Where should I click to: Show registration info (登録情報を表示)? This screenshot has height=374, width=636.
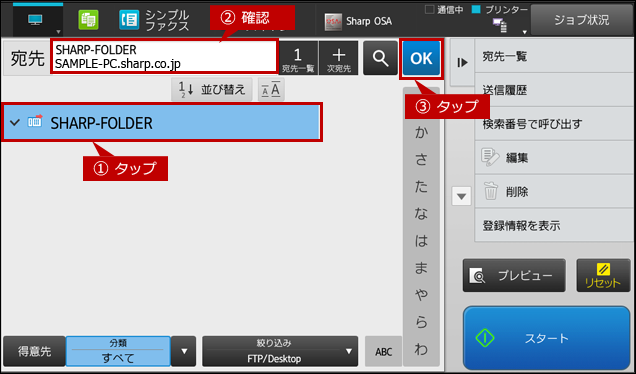coord(554,225)
